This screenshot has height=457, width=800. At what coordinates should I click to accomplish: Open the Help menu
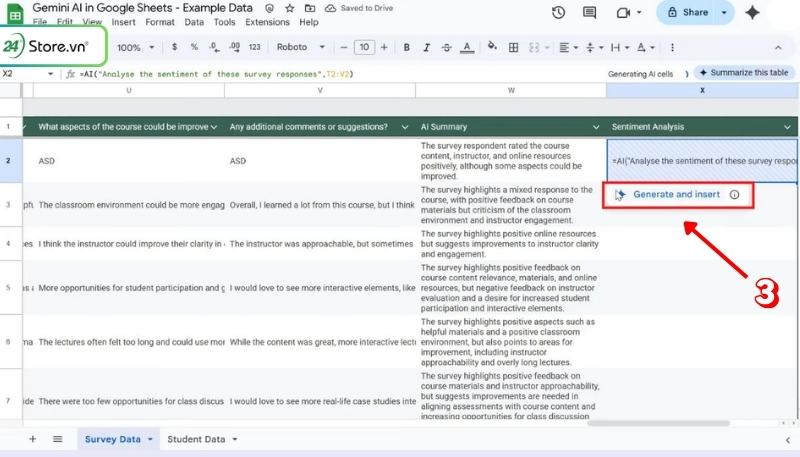tap(309, 22)
